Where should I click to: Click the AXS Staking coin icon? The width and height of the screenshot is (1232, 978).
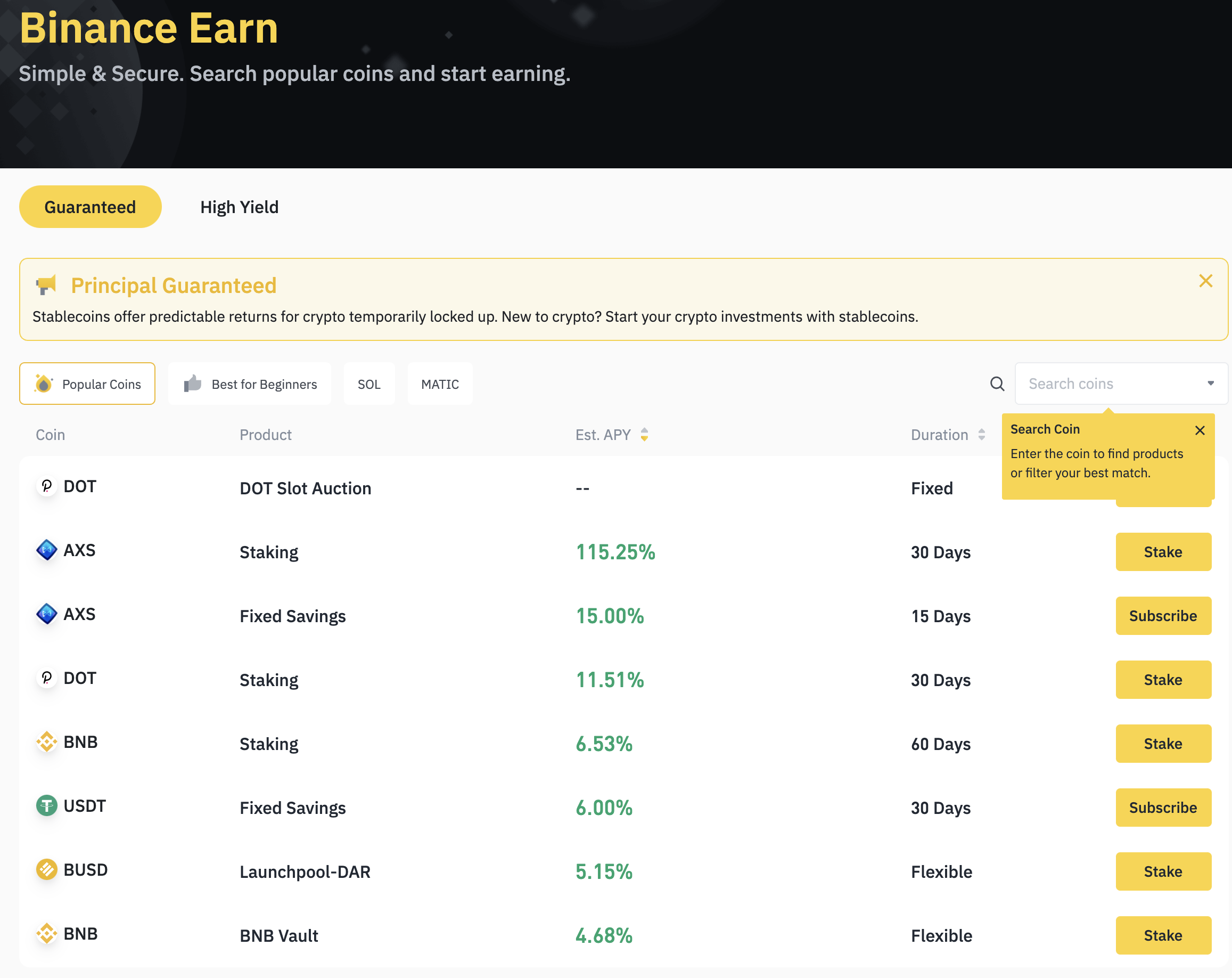click(47, 550)
